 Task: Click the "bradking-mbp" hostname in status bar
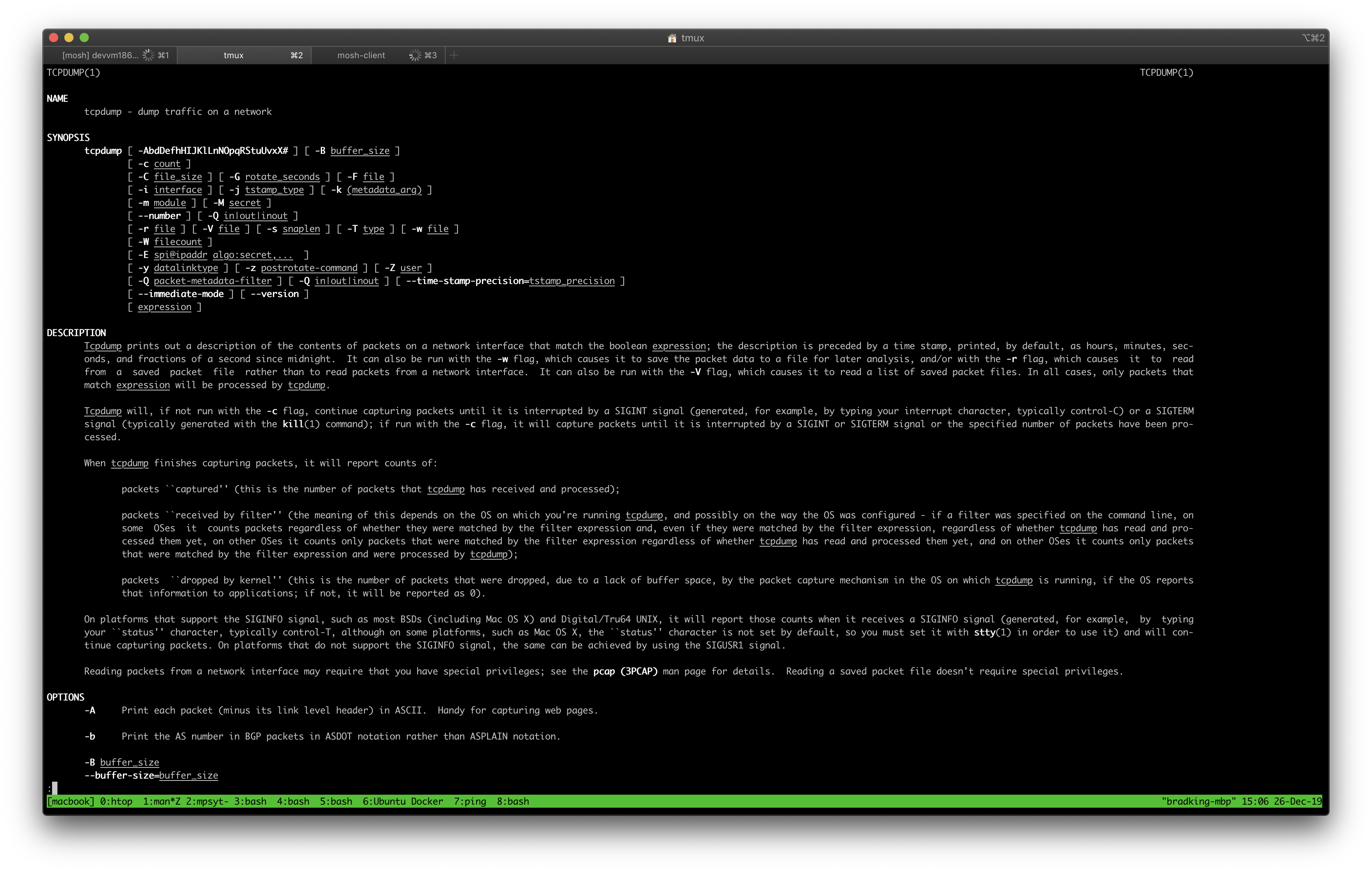tap(1199, 801)
